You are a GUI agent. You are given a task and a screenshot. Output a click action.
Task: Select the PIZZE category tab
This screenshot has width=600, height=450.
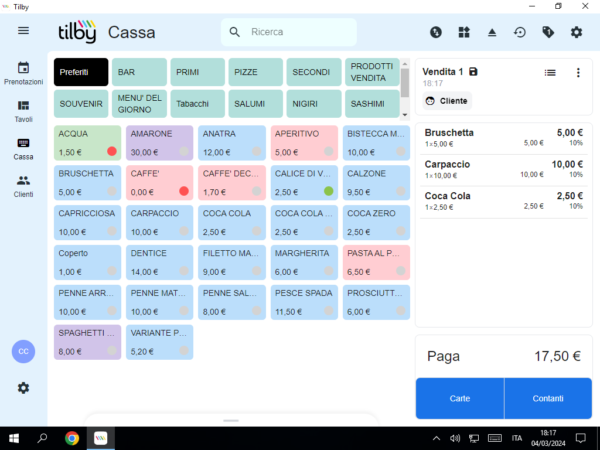[256, 72]
